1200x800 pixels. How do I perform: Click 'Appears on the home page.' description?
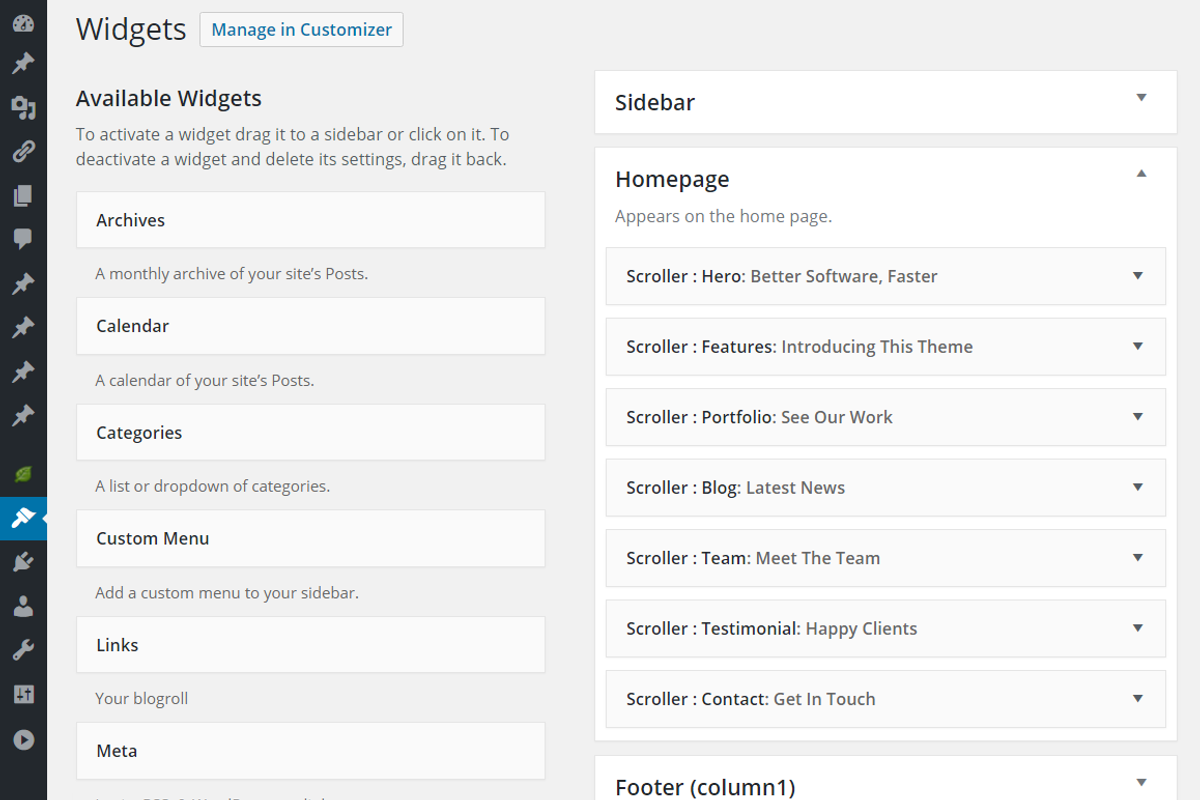pyautogui.click(x=723, y=216)
